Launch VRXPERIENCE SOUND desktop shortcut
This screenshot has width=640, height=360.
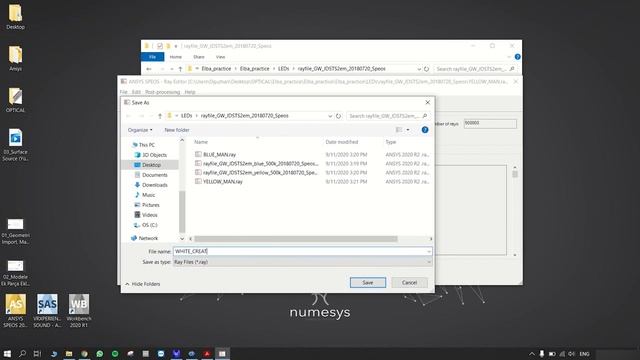47,311
